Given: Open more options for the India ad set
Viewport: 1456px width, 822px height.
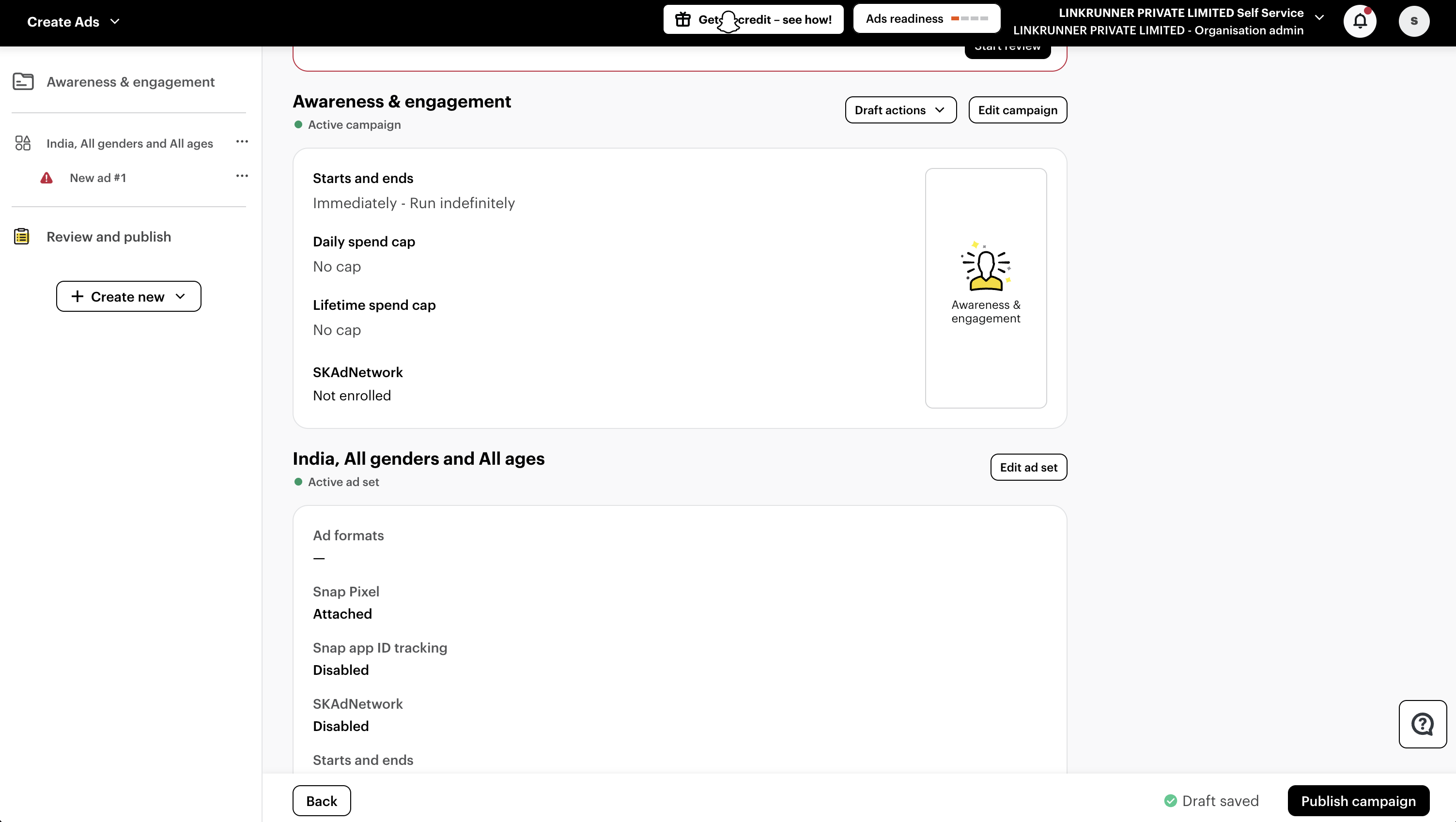Looking at the screenshot, I should pyautogui.click(x=242, y=142).
